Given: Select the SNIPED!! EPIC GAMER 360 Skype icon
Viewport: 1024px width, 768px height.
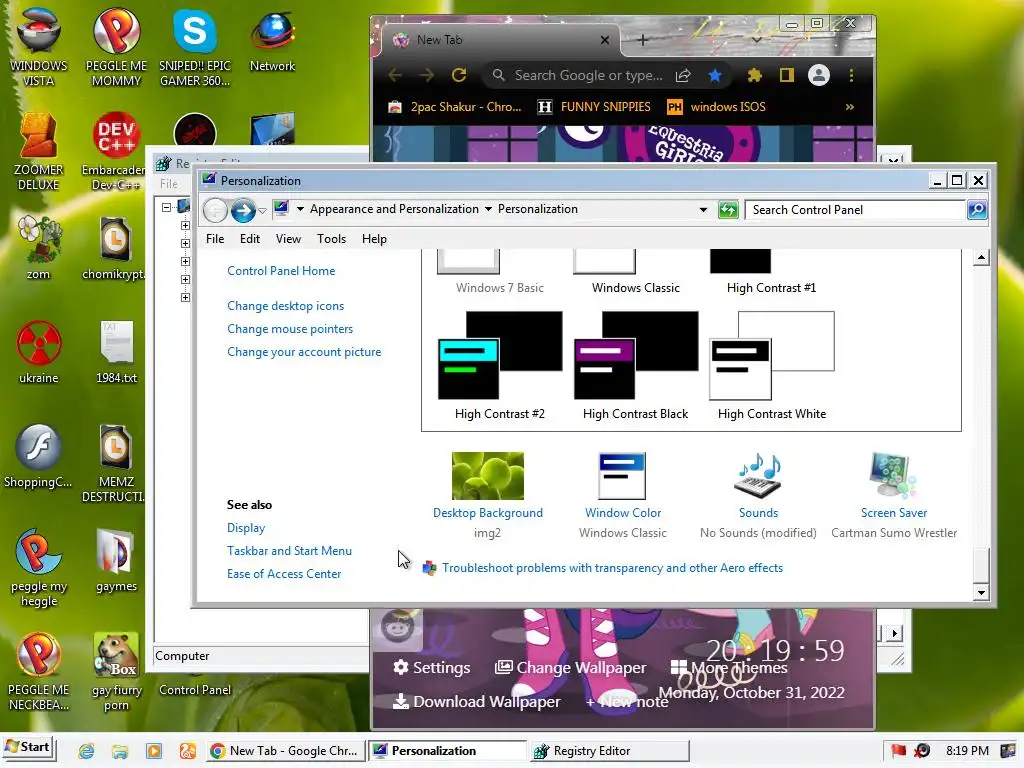Looking at the screenshot, I should pos(195,47).
